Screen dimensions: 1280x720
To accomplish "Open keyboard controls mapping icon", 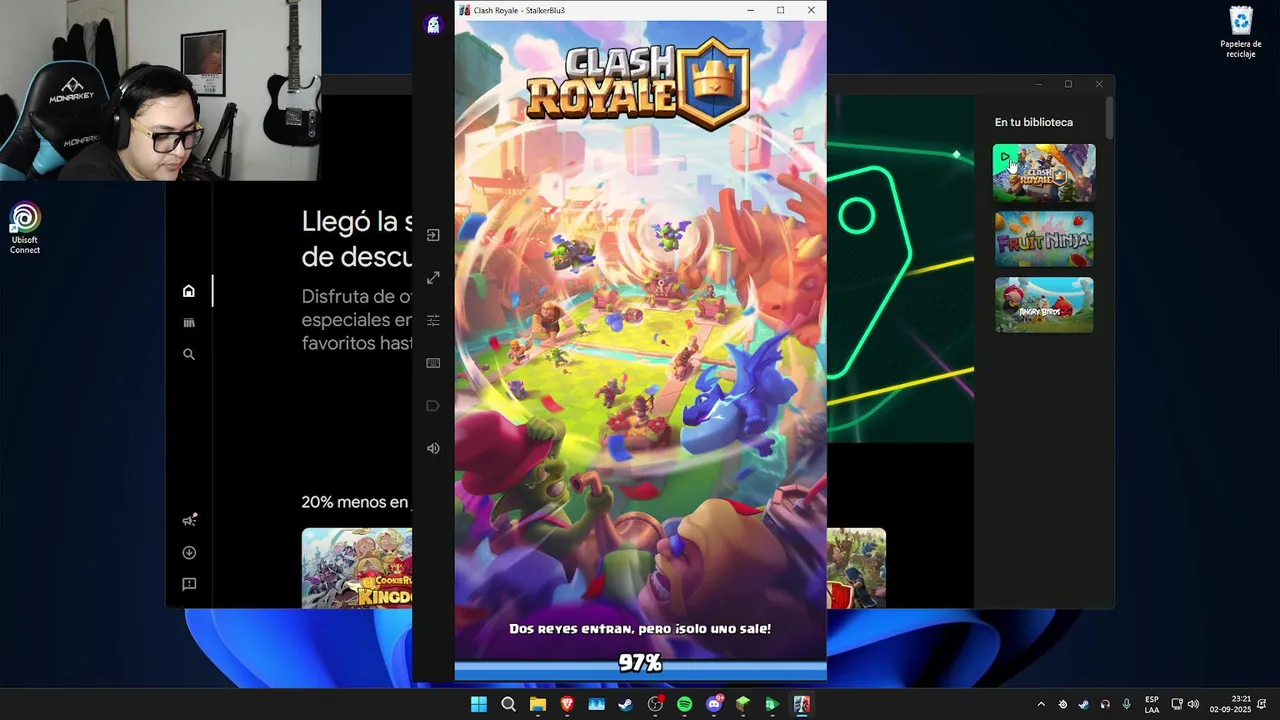I will [433, 363].
